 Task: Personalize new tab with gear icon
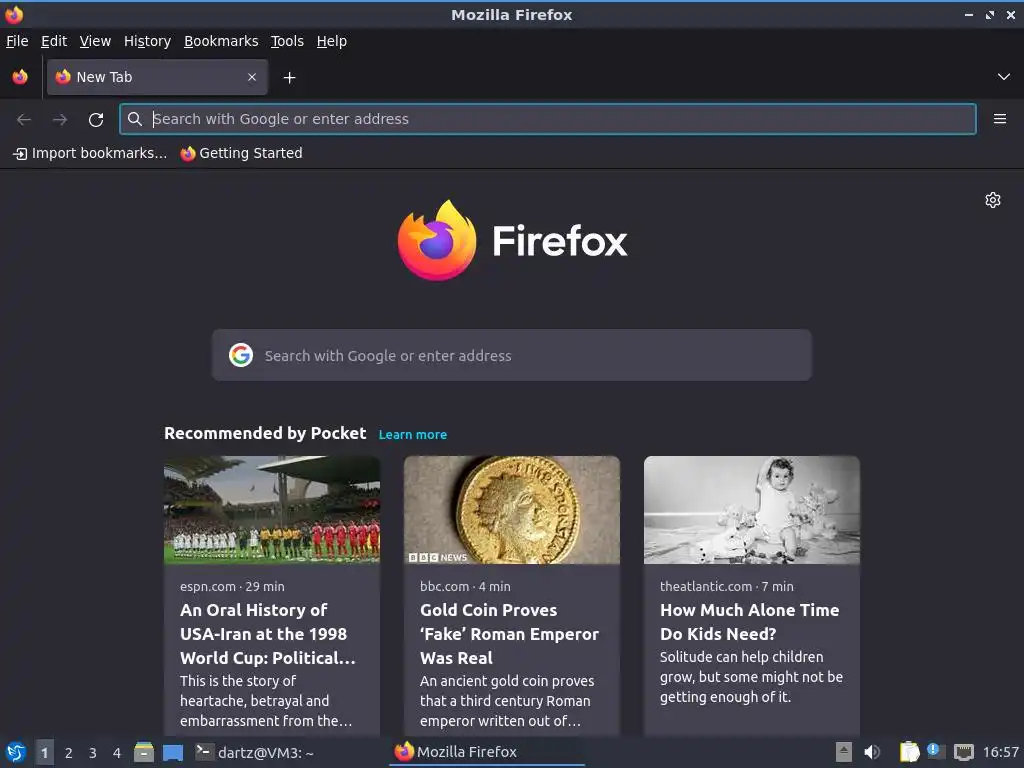[993, 200]
